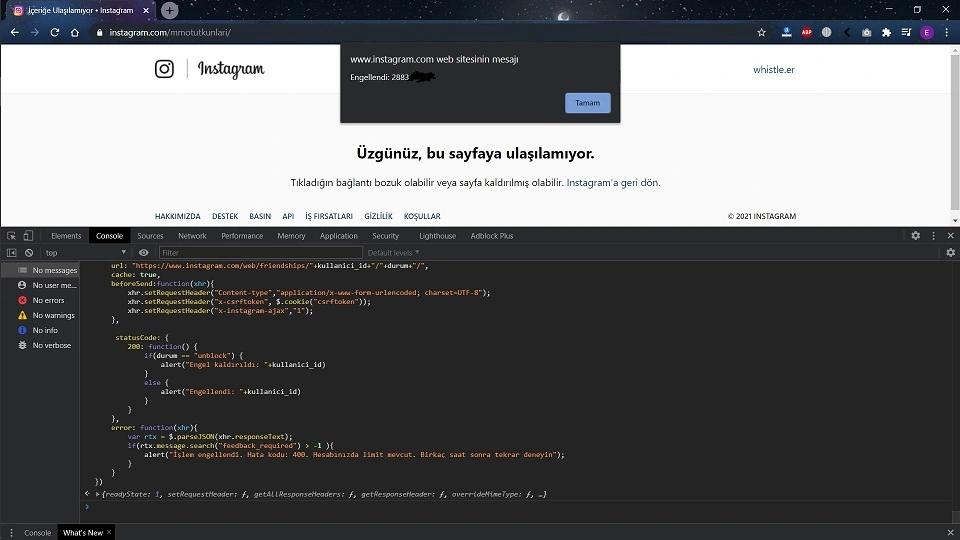Open the API footer link
This screenshot has width=960, height=540.
288,216
